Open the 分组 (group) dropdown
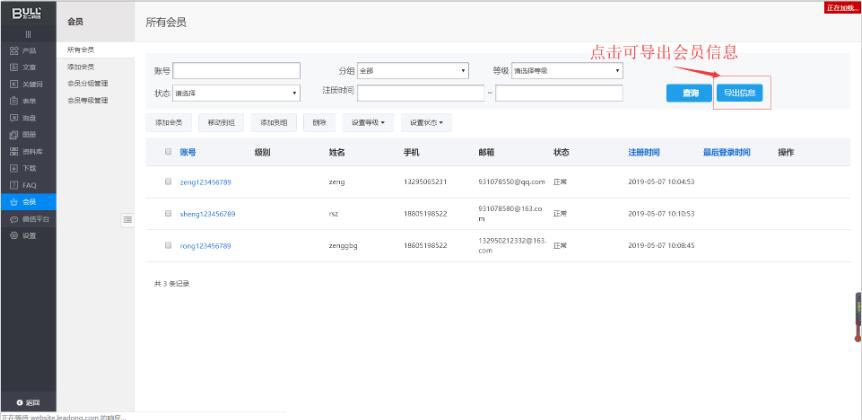The height and width of the screenshot is (420, 862). (x=413, y=71)
